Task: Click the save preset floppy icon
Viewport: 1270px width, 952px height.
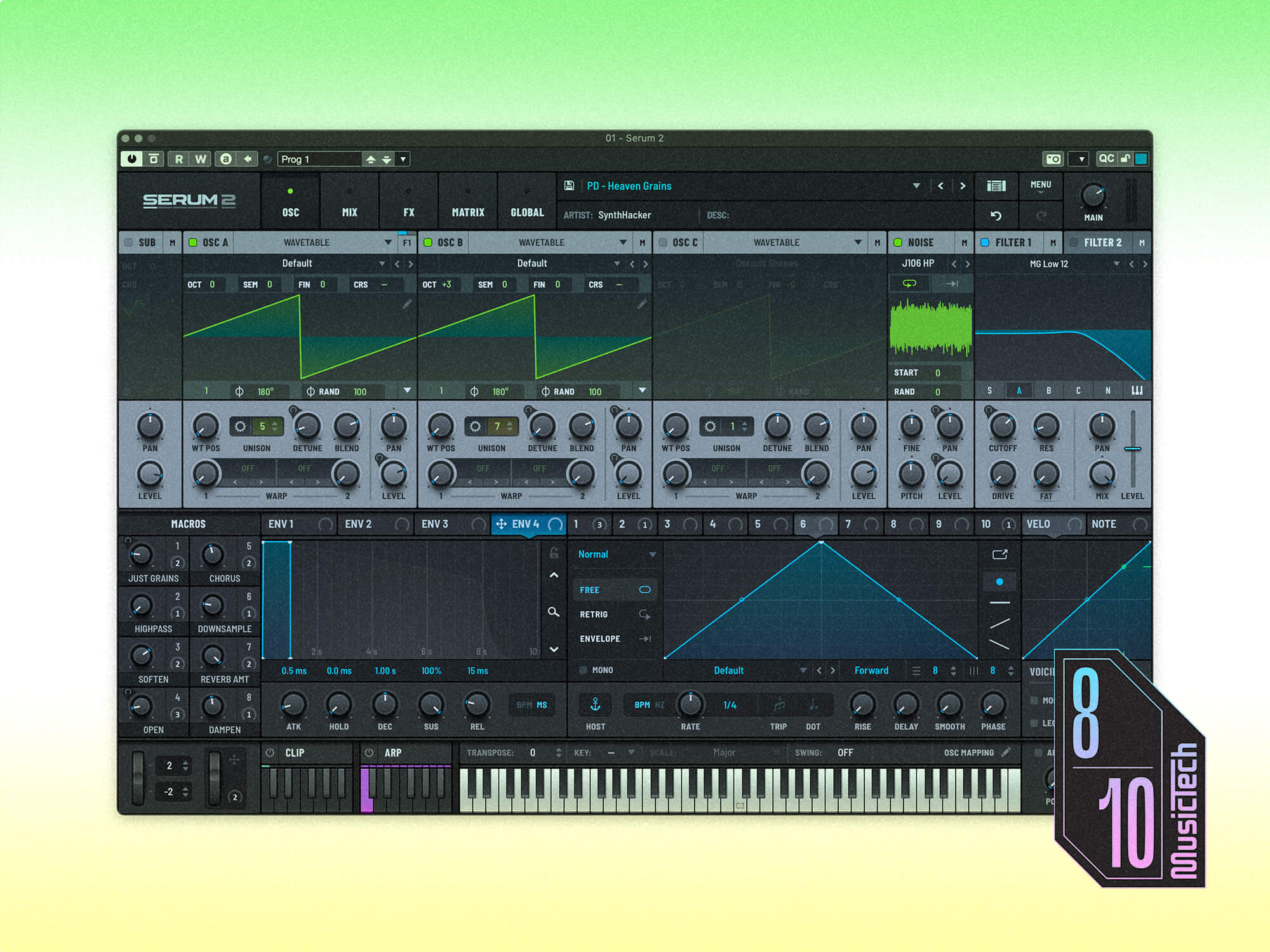Action: click(569, 186)
